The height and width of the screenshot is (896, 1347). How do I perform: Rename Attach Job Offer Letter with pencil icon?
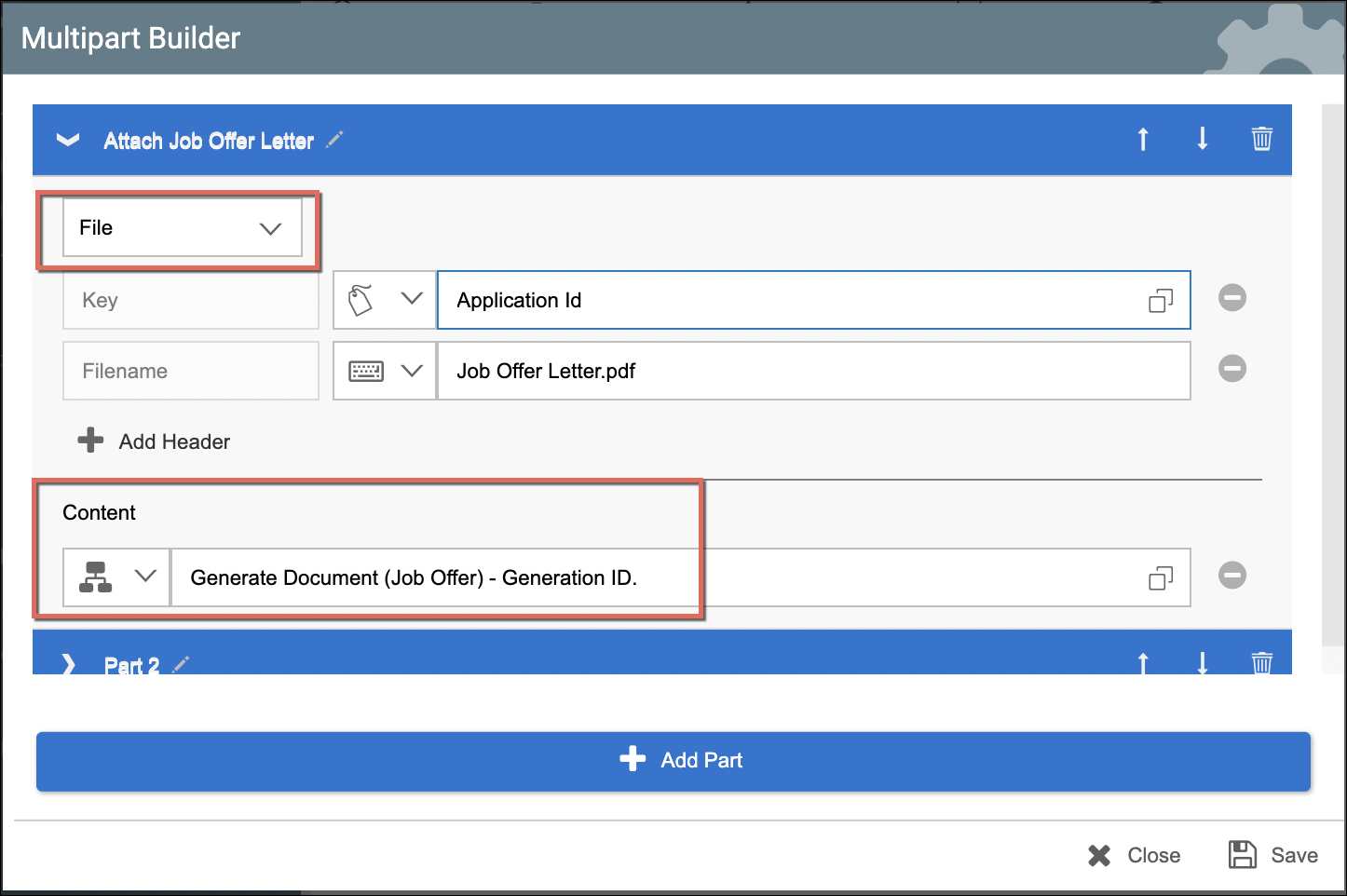(x=334, y=141)
